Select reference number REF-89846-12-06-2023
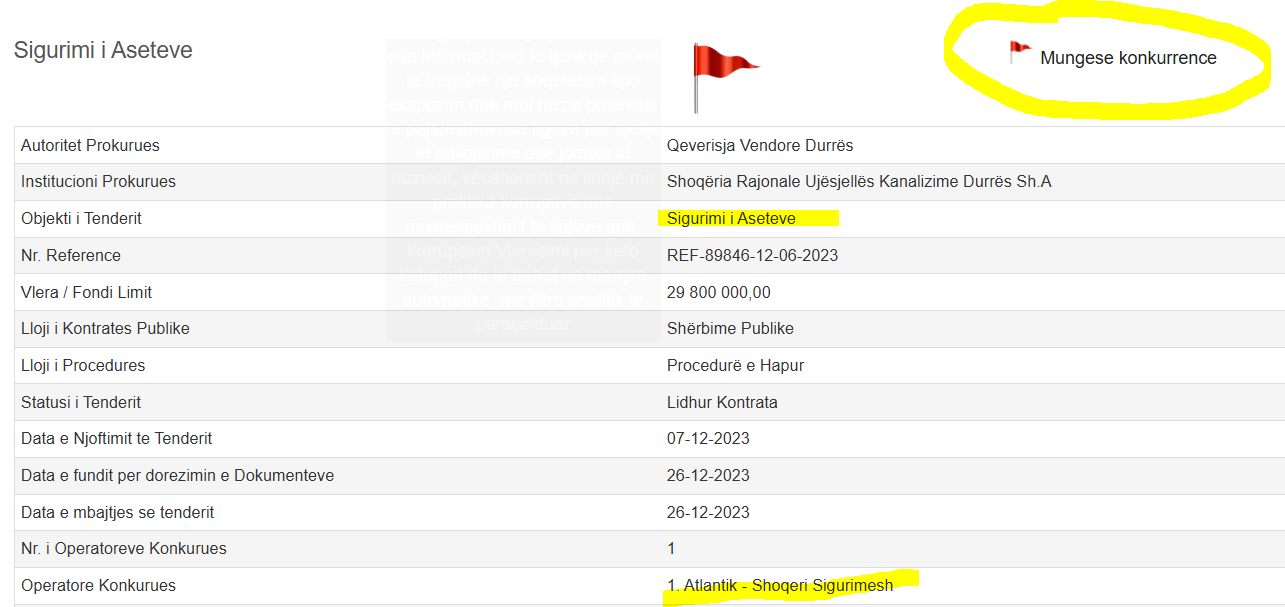 (752, 255)
